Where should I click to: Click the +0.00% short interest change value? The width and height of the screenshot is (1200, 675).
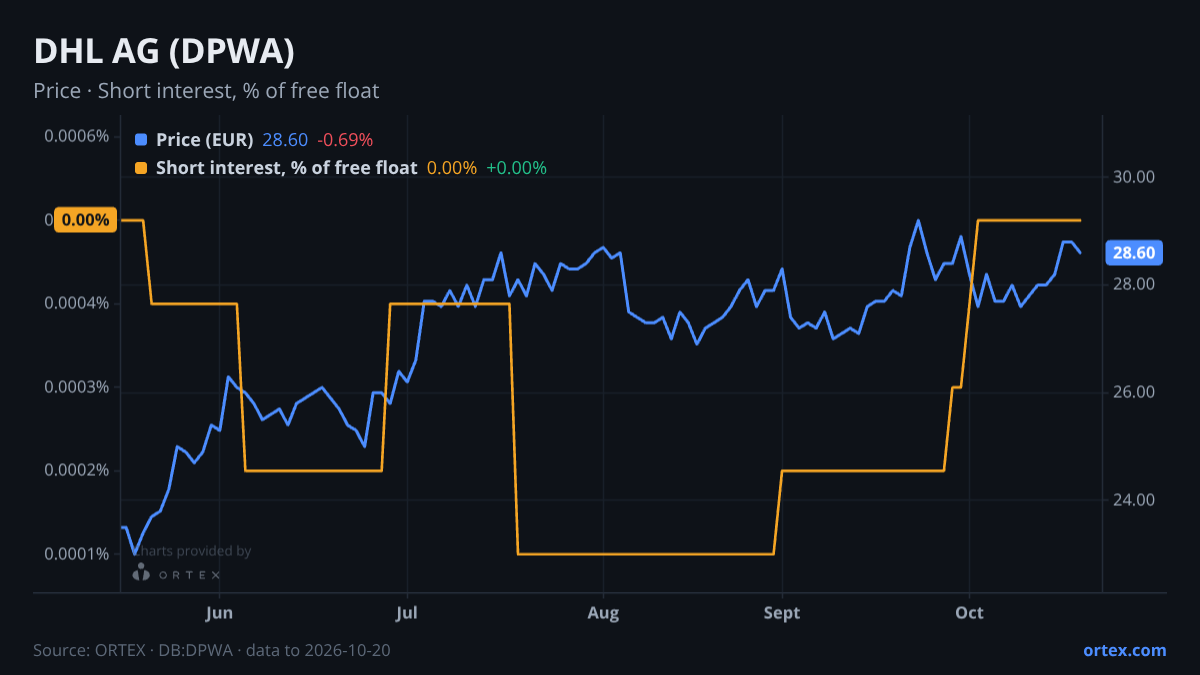[x=516, y=168]
